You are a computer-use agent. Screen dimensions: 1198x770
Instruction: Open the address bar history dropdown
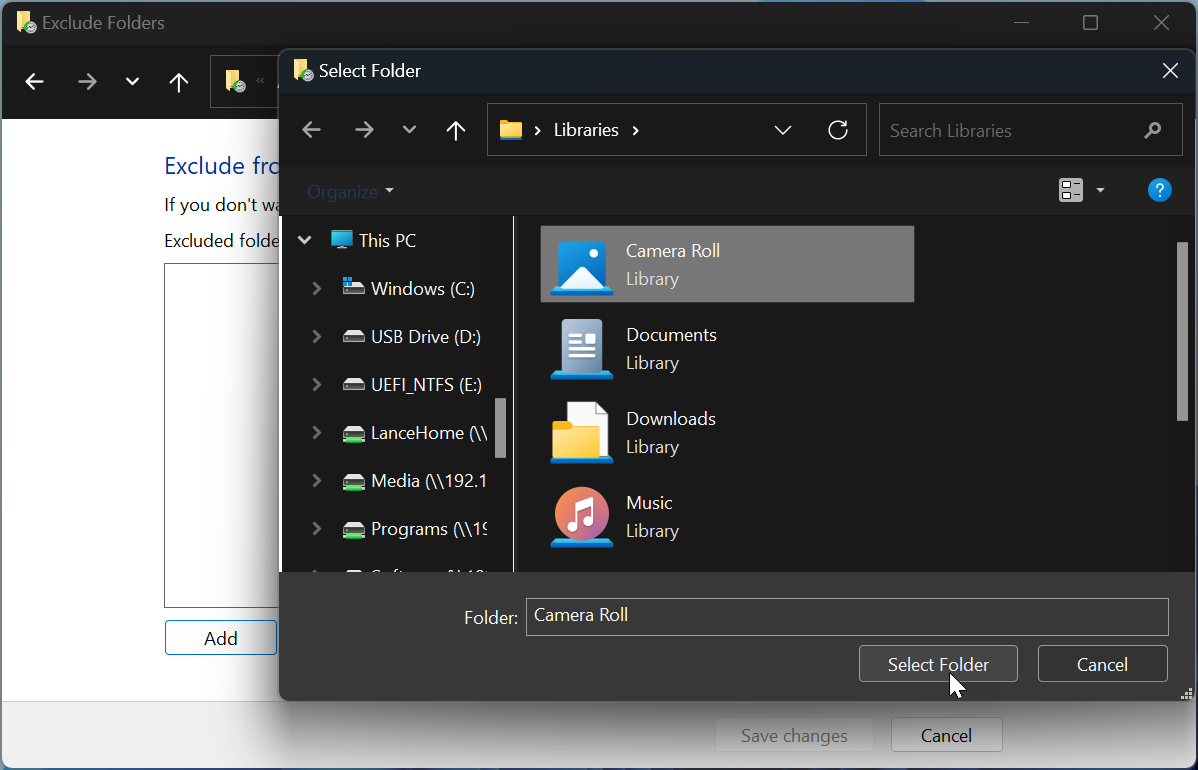[783, 129]
